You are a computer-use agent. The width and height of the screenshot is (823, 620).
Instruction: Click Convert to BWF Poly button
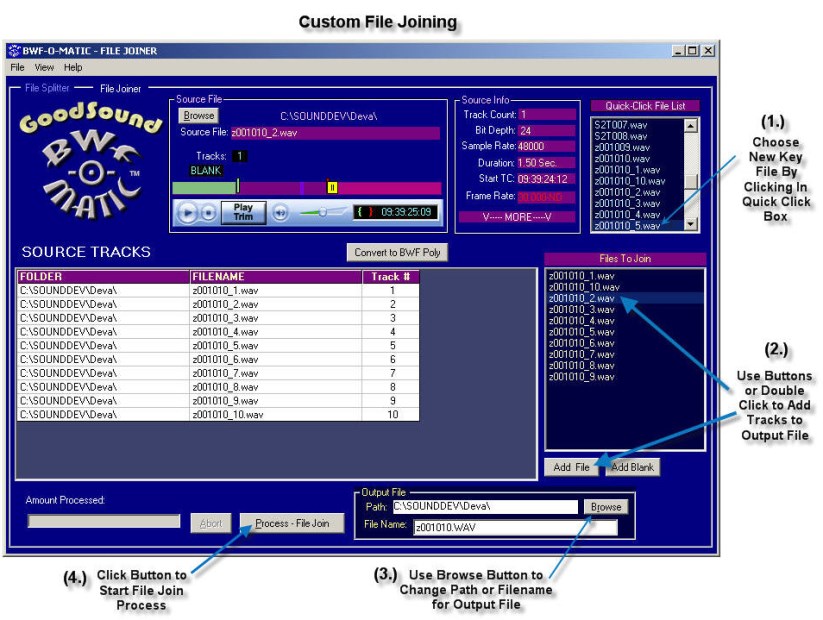(397, 253)
